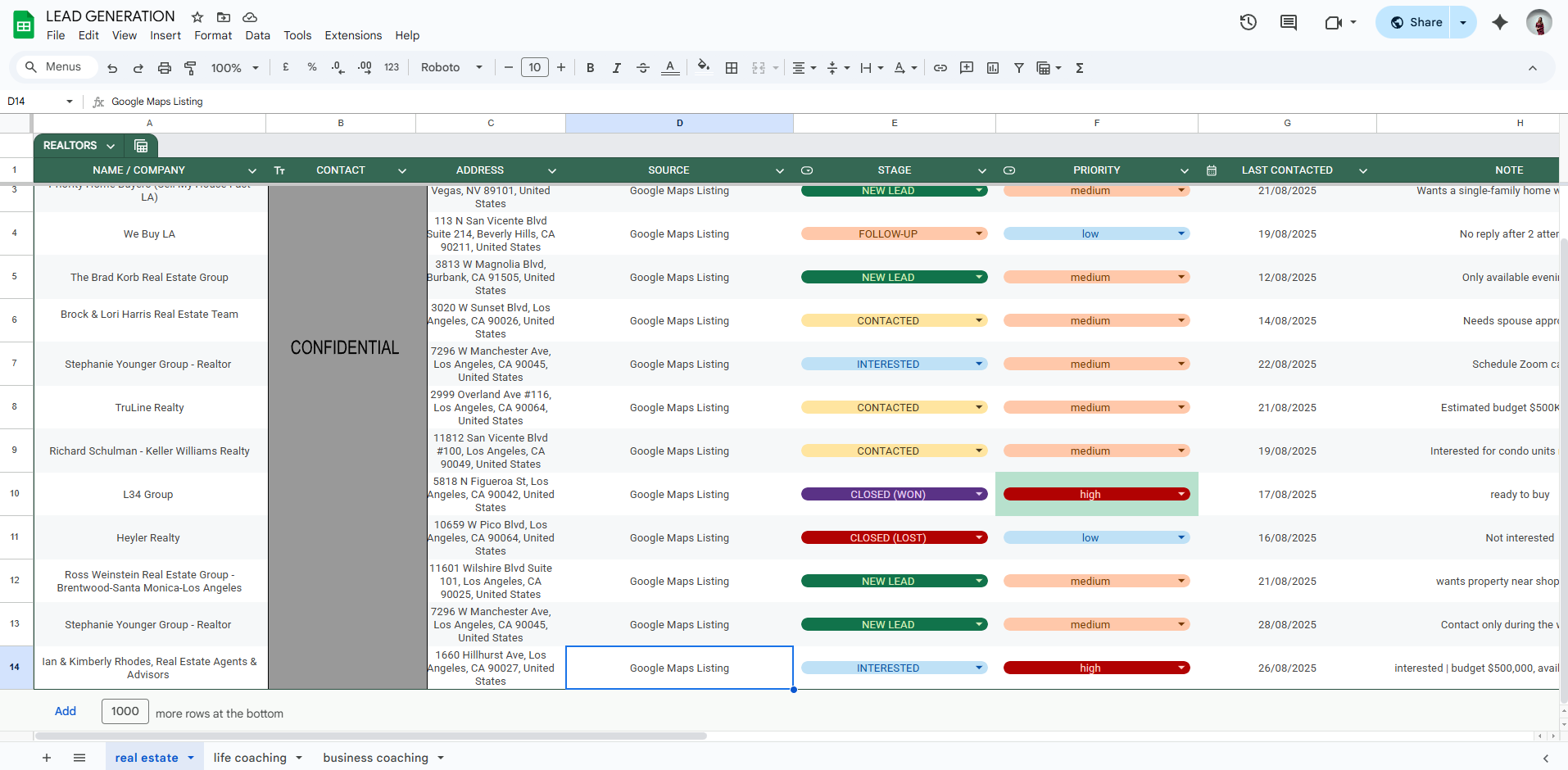
Task: Click the paint format icon
Action: point(190,68)
